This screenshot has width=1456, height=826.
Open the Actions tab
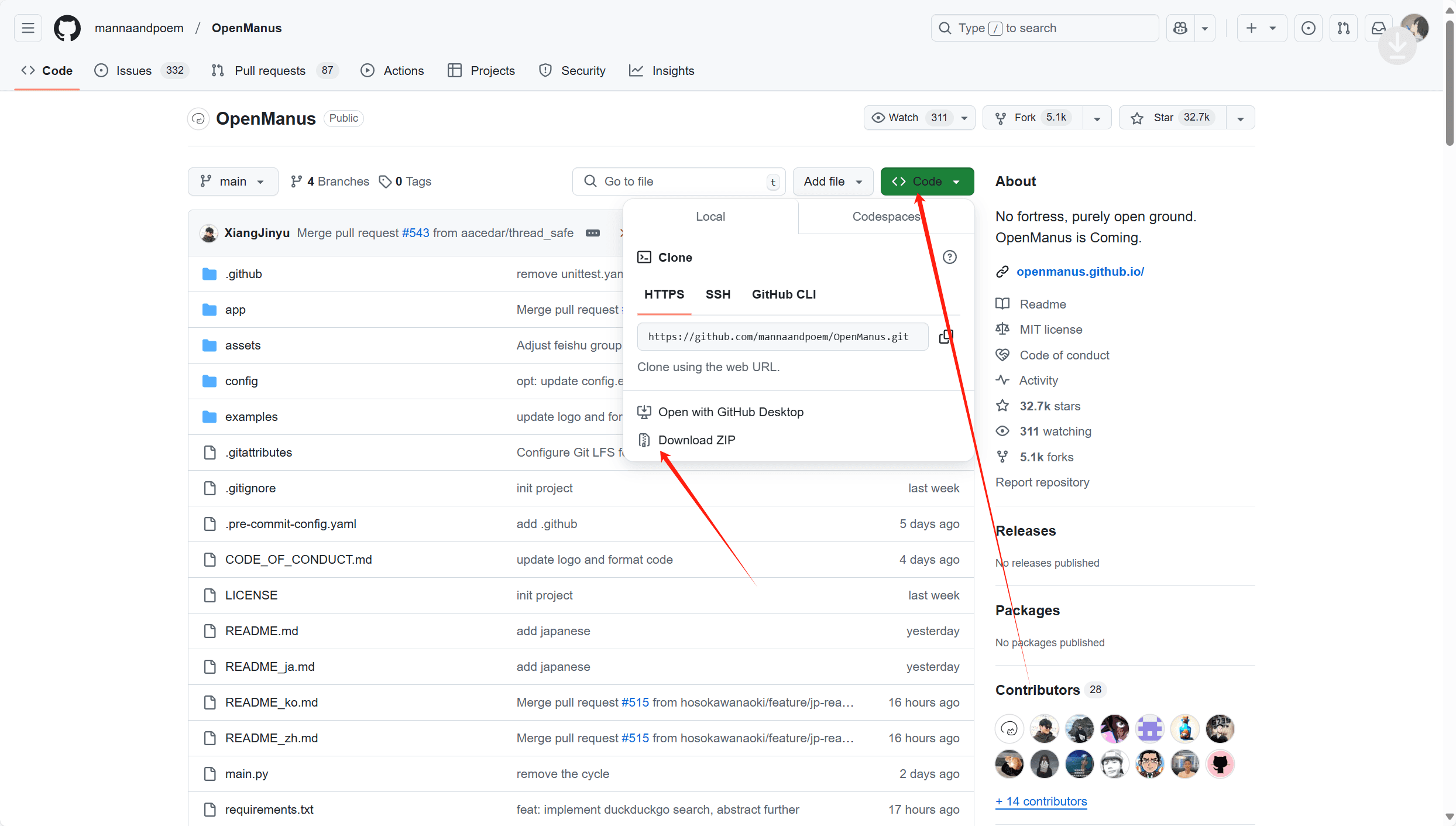[392, 71]
